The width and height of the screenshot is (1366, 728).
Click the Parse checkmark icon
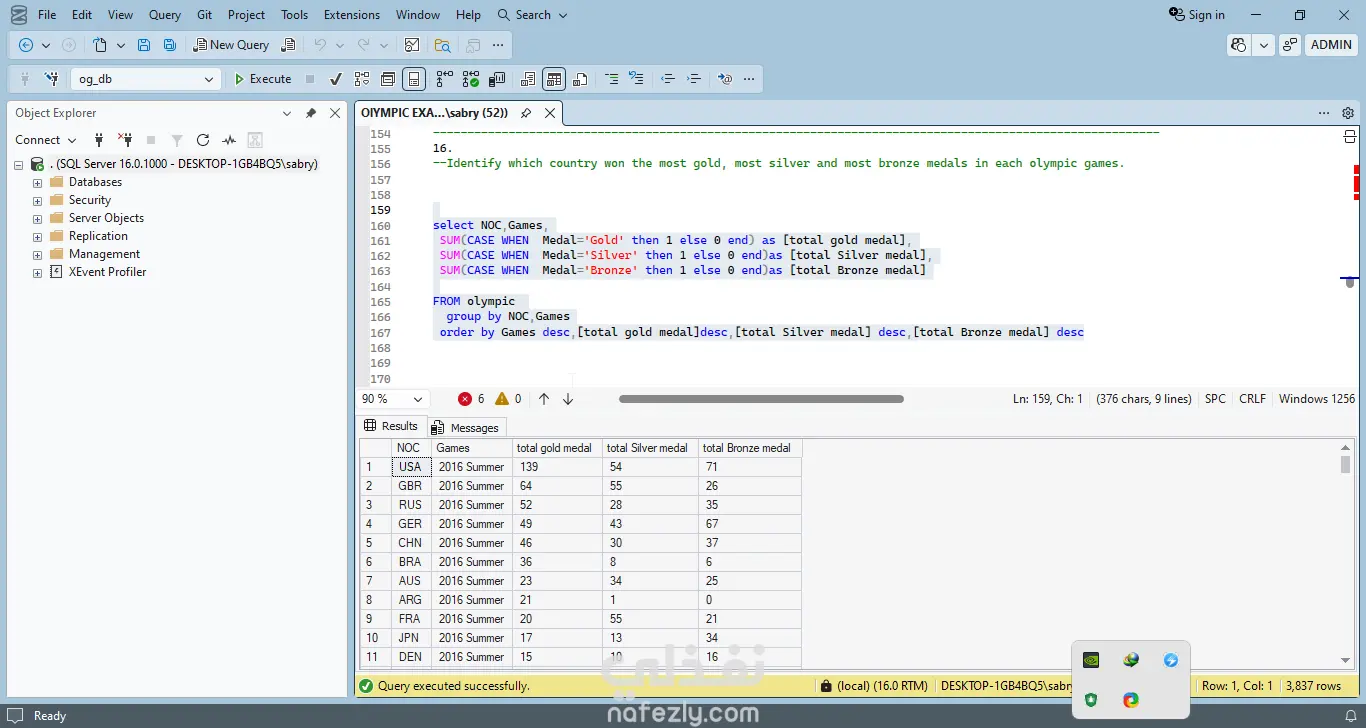336,79
